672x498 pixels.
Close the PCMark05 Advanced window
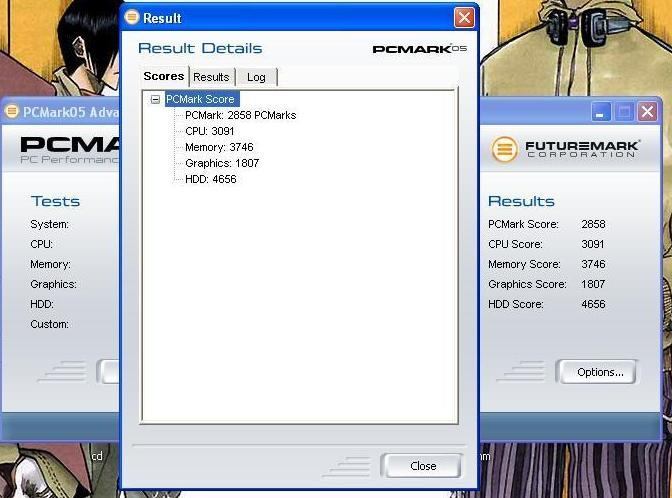pos(647,112)
